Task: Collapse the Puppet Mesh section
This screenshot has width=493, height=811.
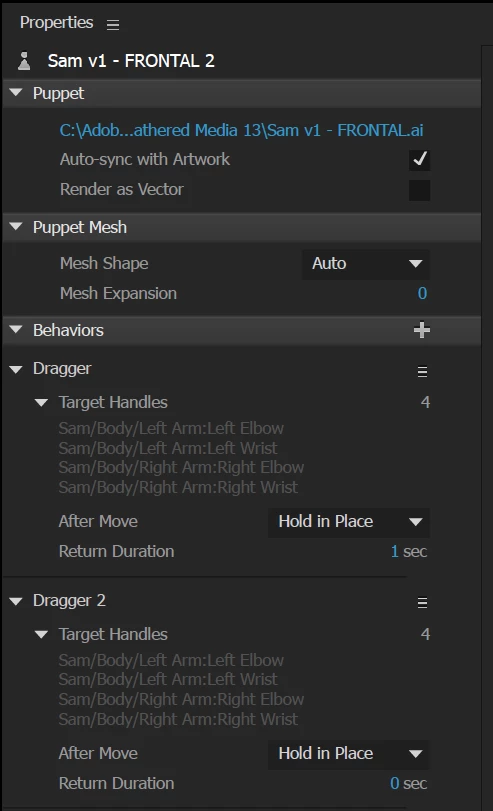Action: coord(16,227)
